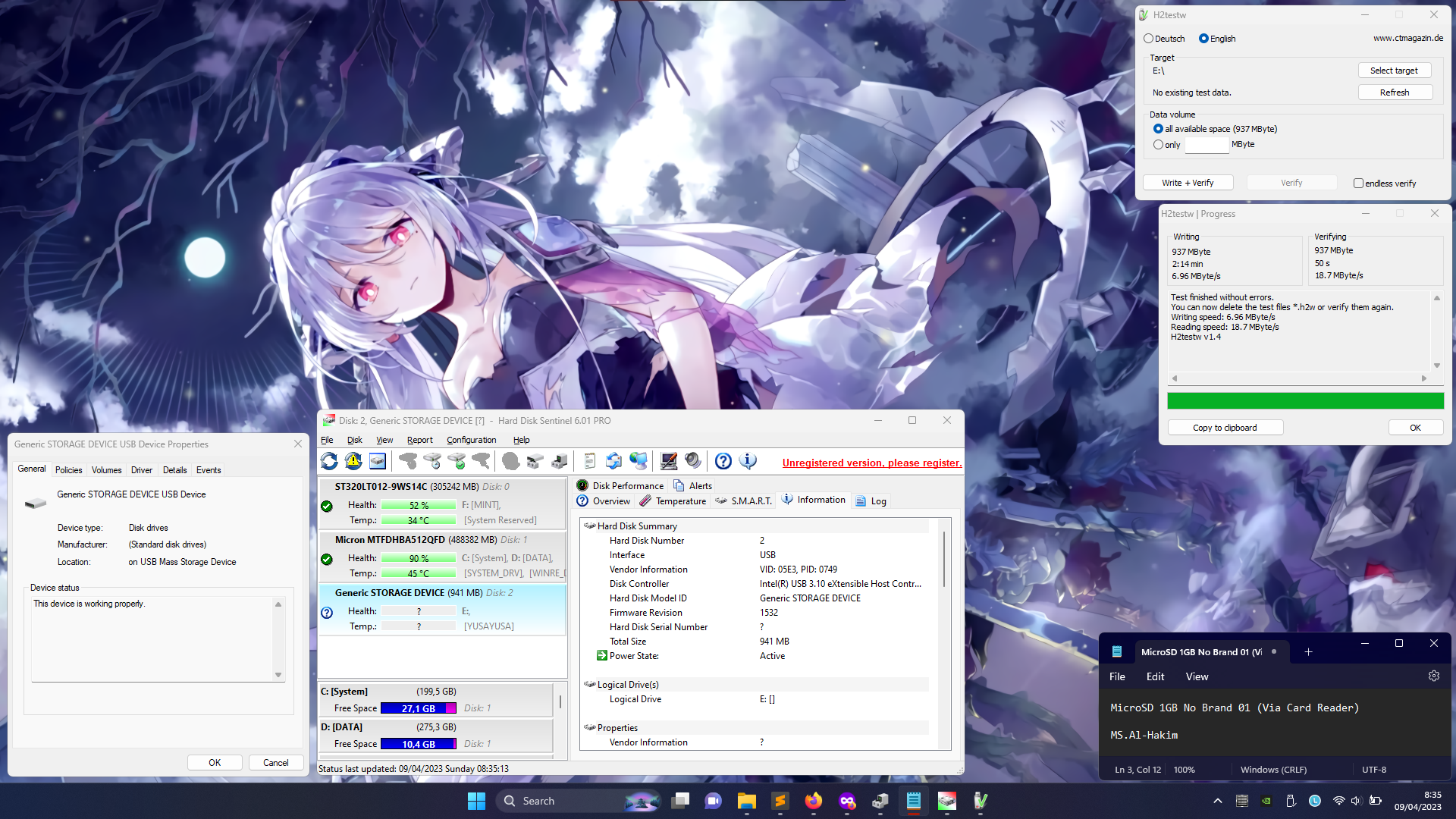Screen dimensions: 1456x819
Task: Click the blue question mark help icon in toolbar
Action: [723, 461]
